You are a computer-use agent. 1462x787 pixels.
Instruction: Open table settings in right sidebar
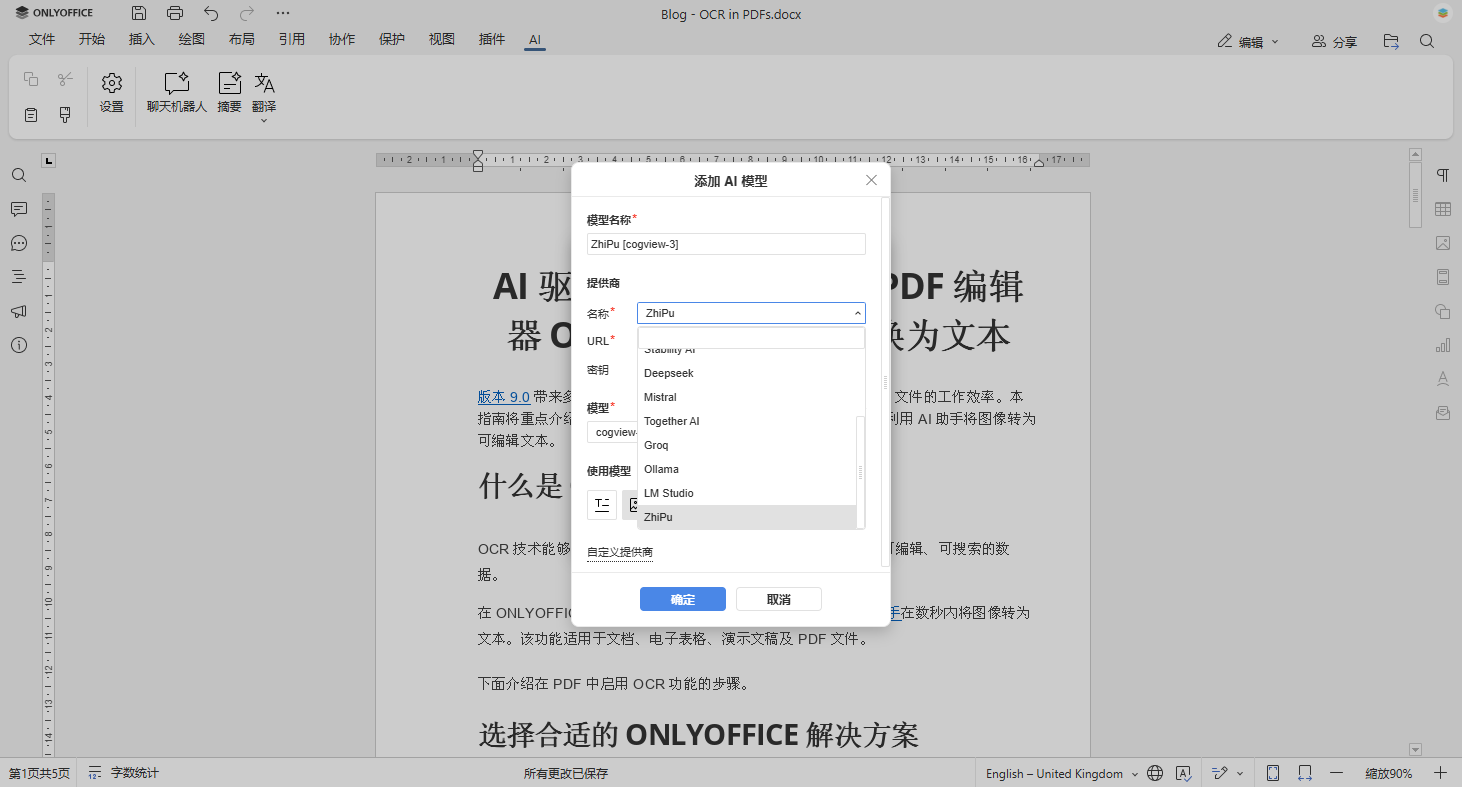click(x=1443, y=209)
